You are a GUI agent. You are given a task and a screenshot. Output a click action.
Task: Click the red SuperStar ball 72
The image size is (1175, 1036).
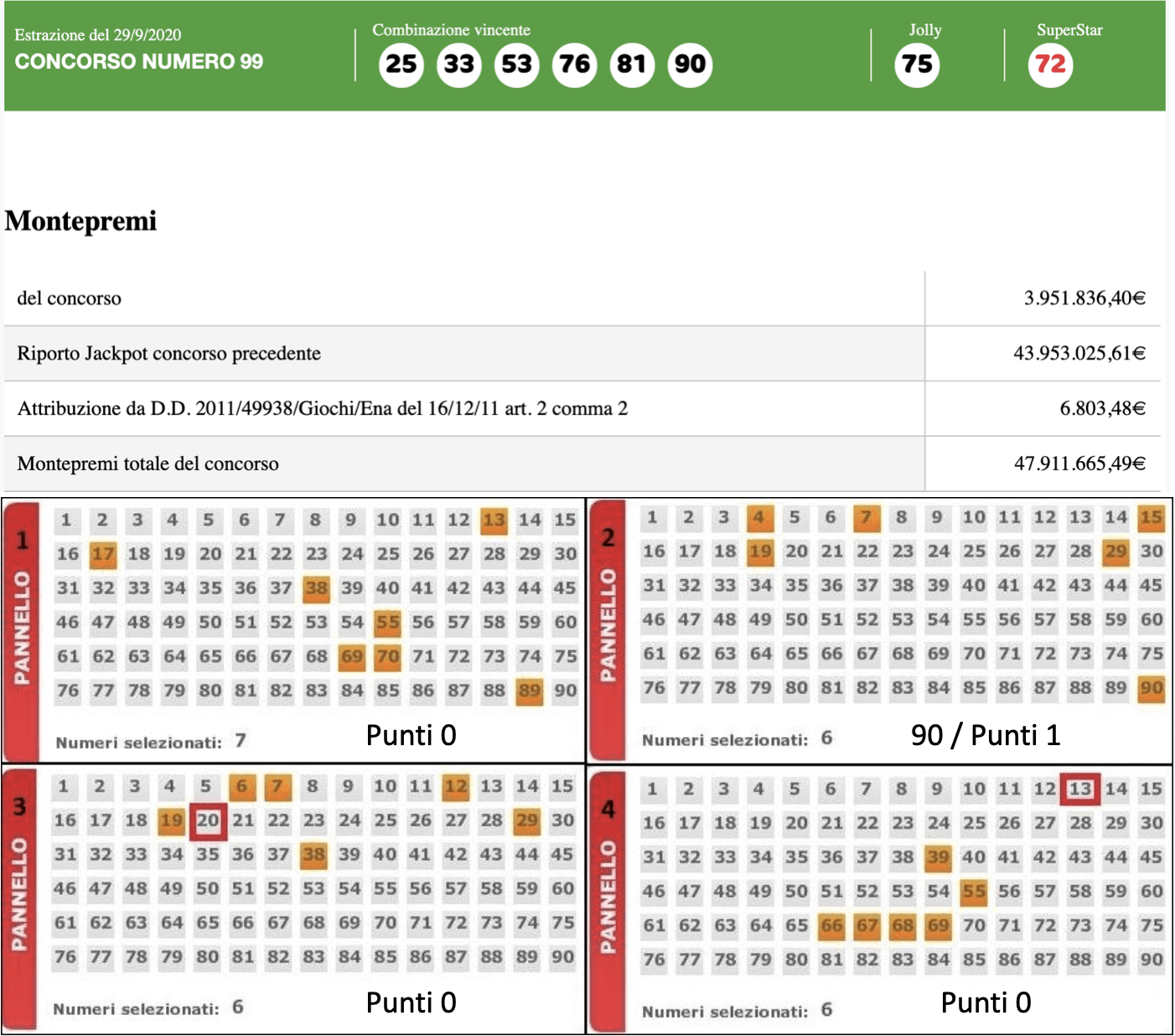pos(1050,65)
